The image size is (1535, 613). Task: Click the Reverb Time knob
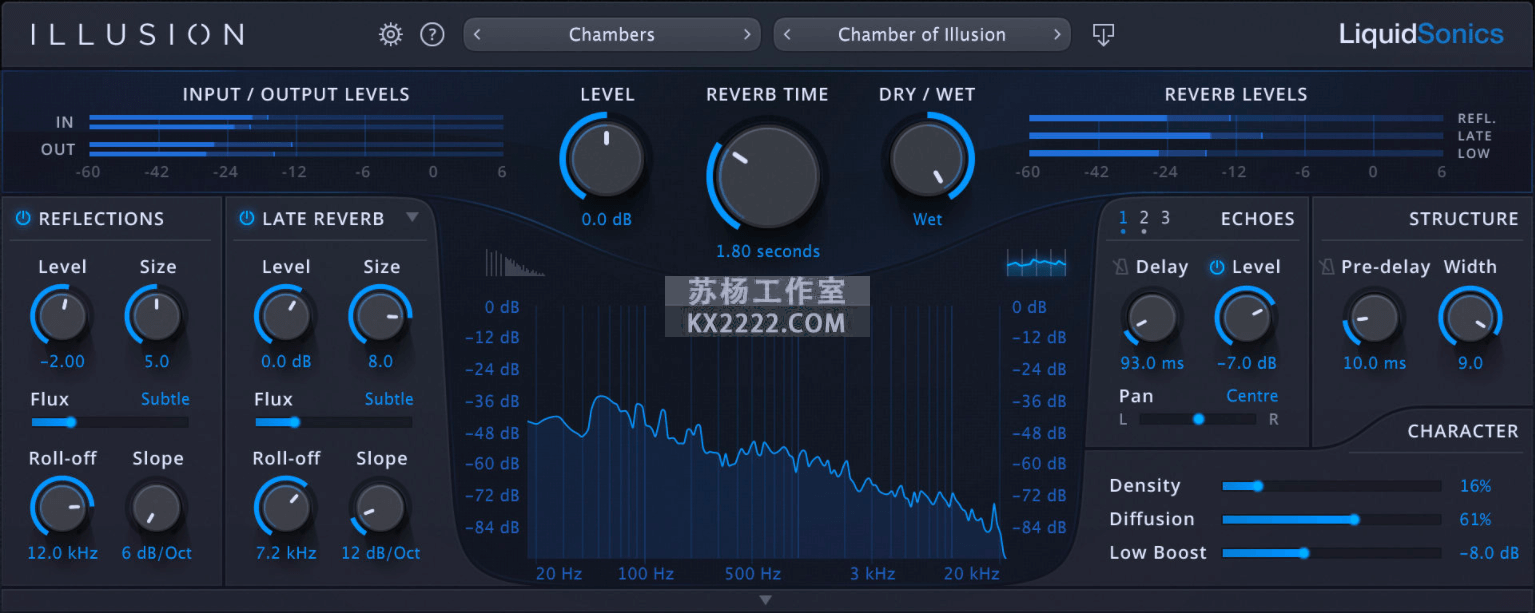(x=768, y=177)
